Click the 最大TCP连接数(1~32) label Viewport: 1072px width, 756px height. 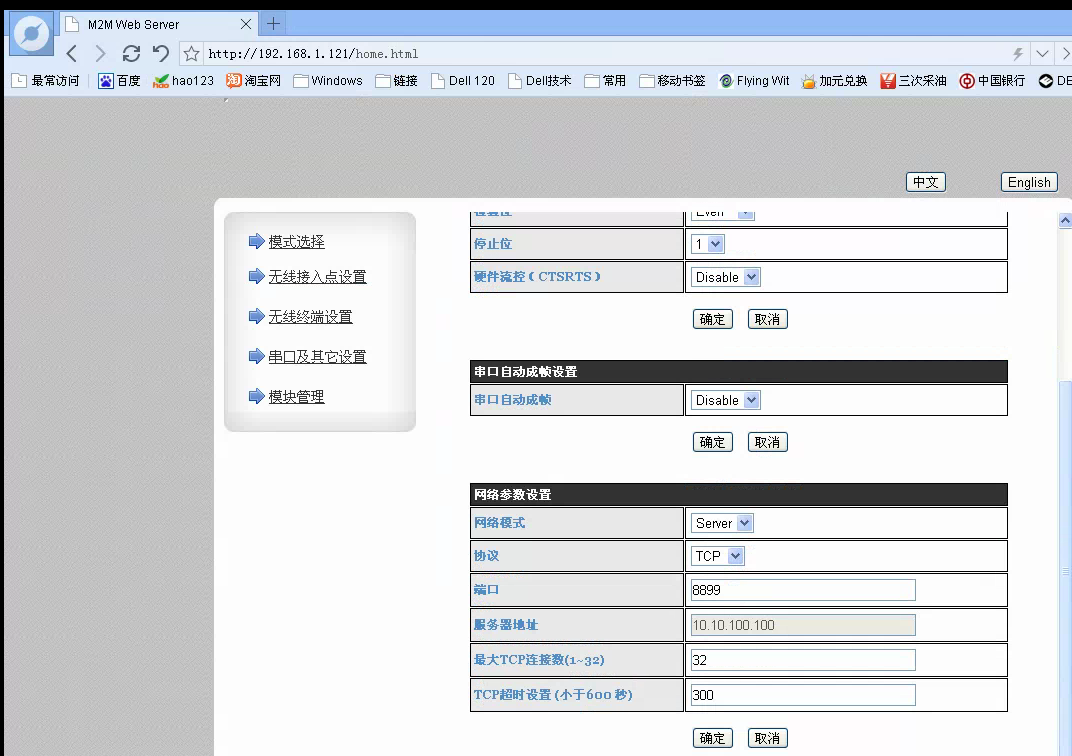539,660
